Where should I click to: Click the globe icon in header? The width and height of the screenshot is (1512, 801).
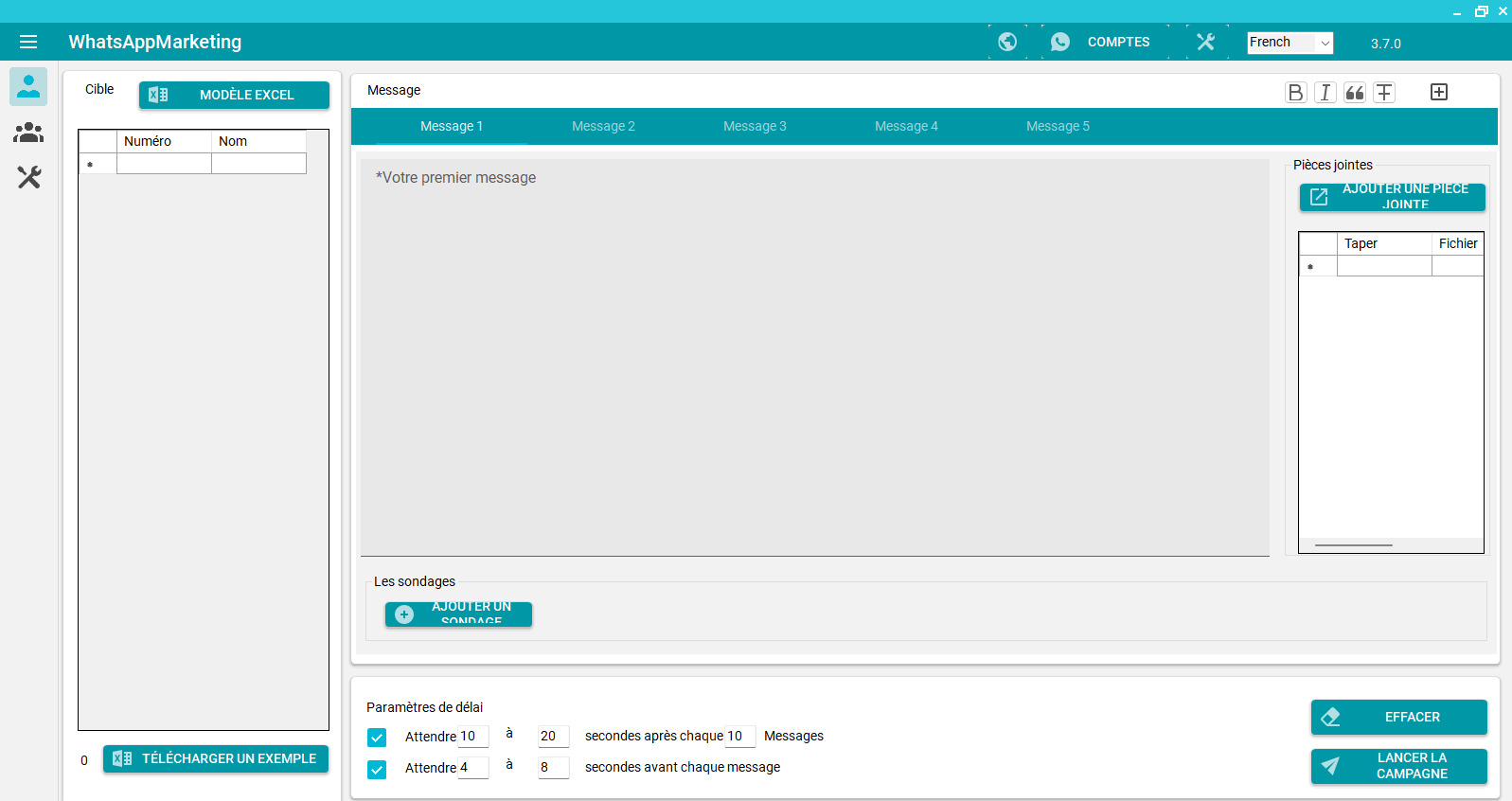(1007, 42)
